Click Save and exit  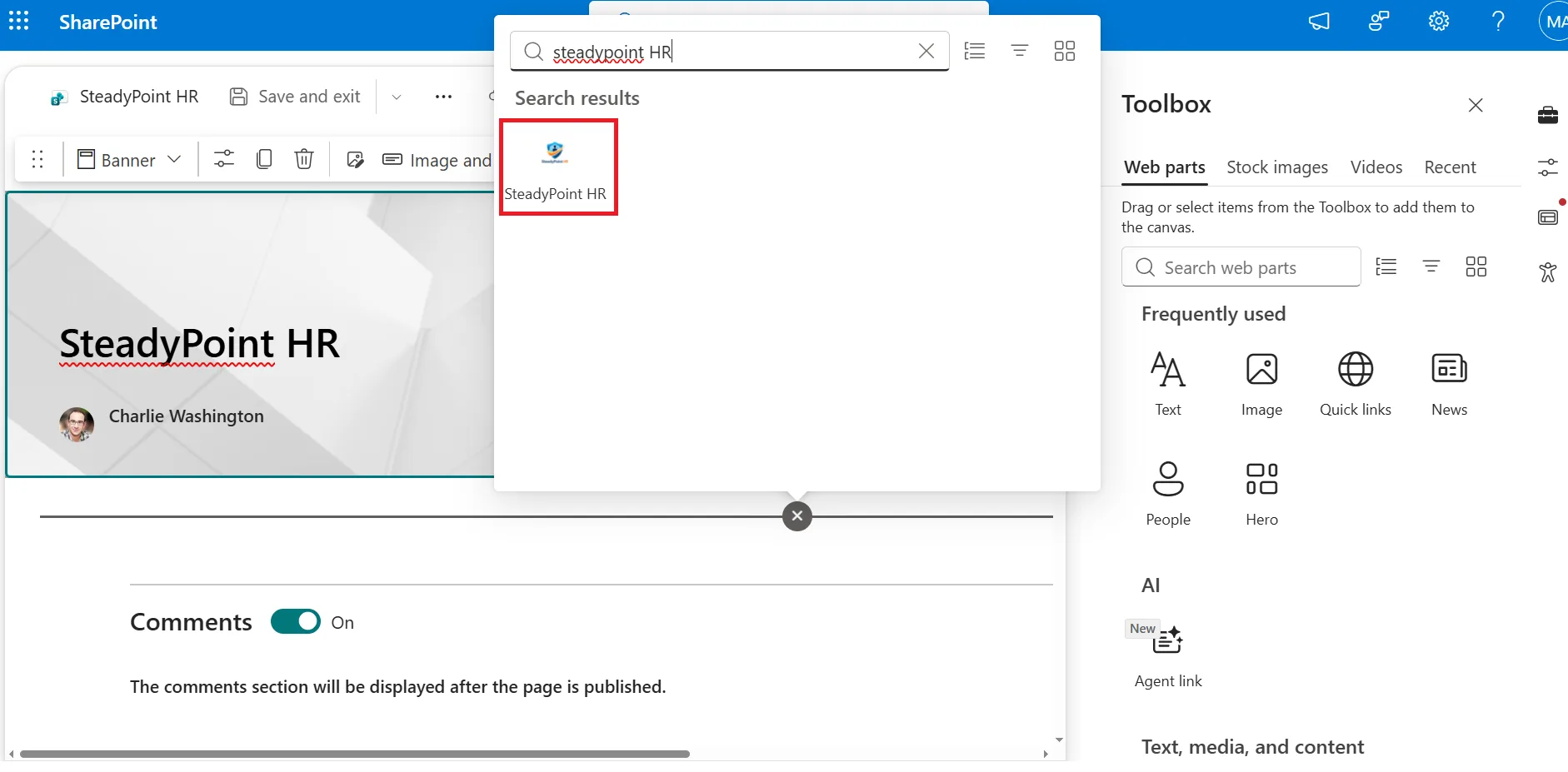pos(295,97)
